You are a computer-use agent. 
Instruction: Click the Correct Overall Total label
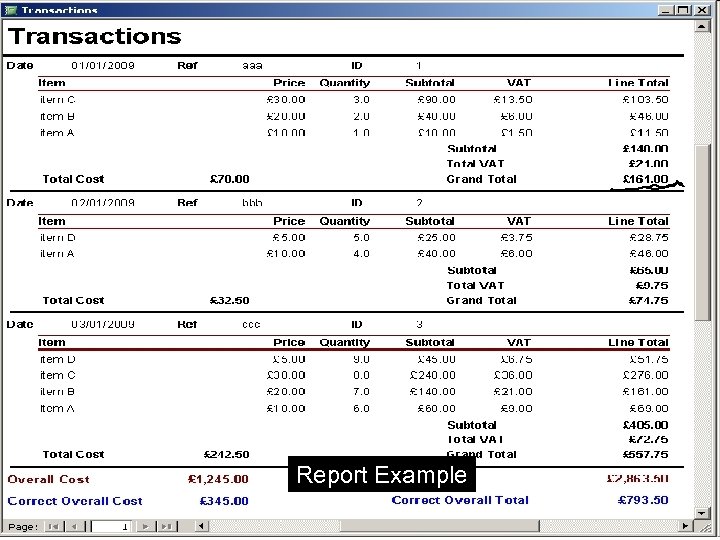point(460,500)
